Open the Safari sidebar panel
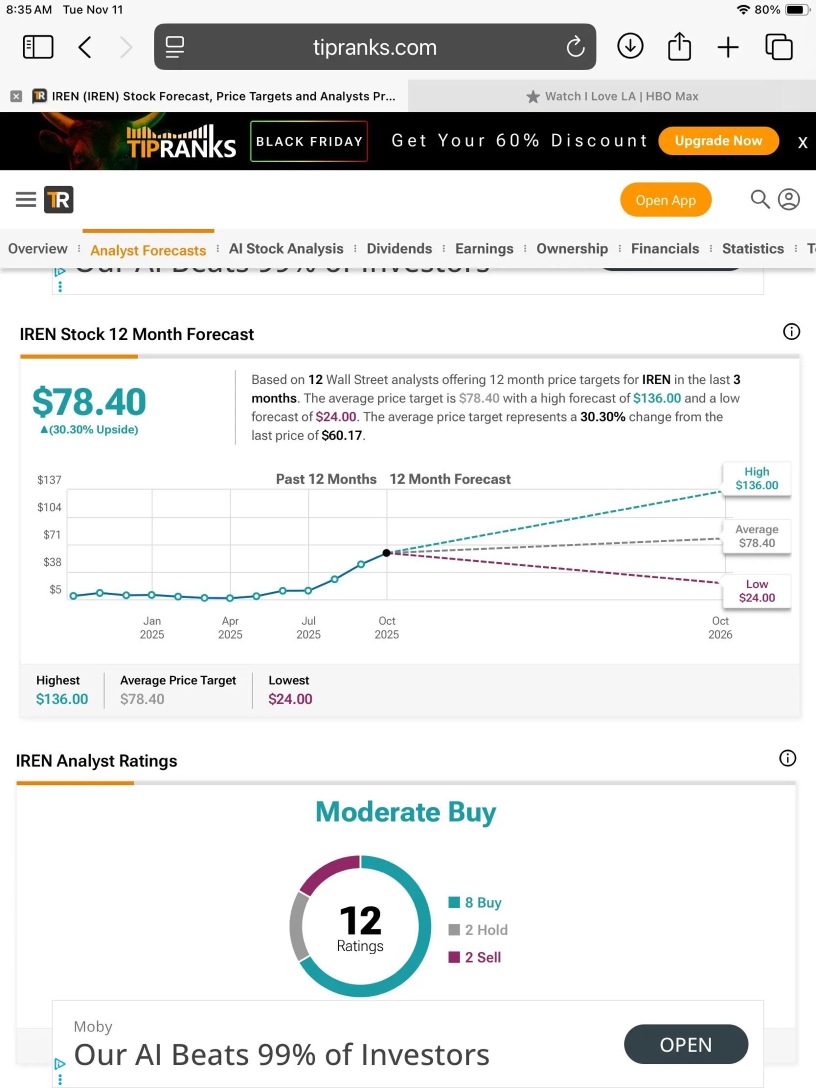 tap(38, 47)
